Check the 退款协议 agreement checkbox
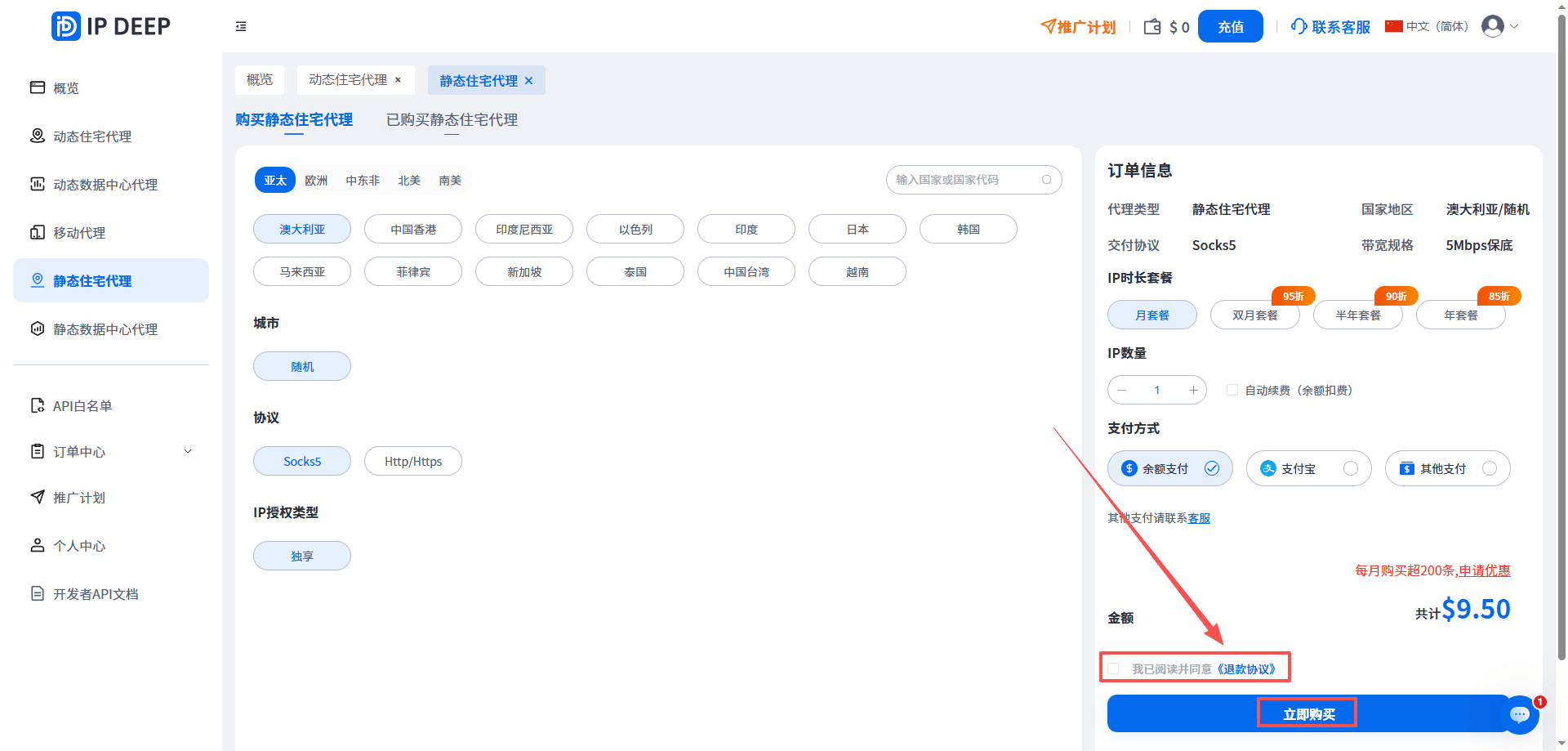This screenshot has width=1568, height=751. tap(1114, 668)
